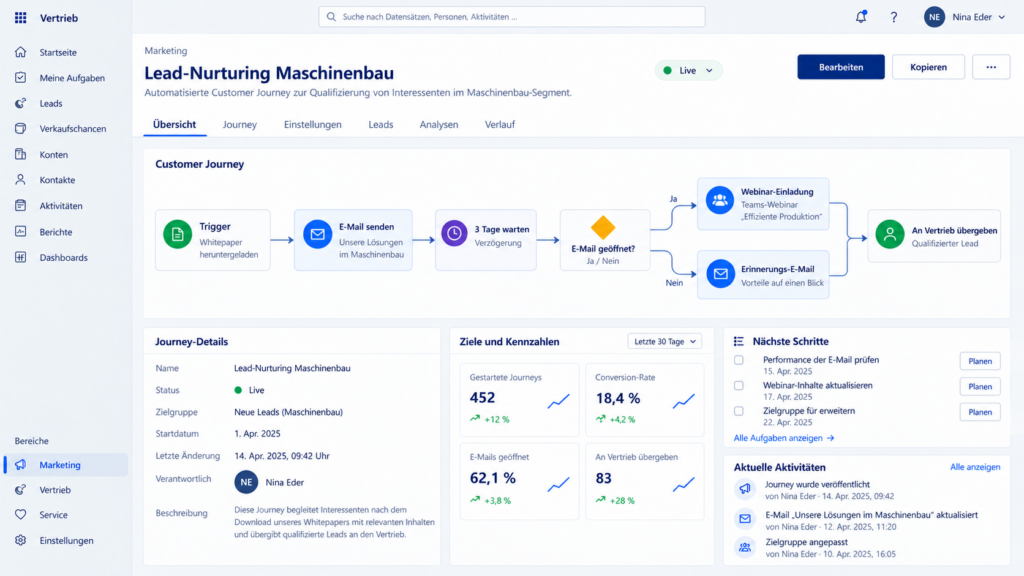This screenshot has height=576, width=1024.
Task: Click the green An Vertrieb übergeben person icon
Action: [889, 234]
